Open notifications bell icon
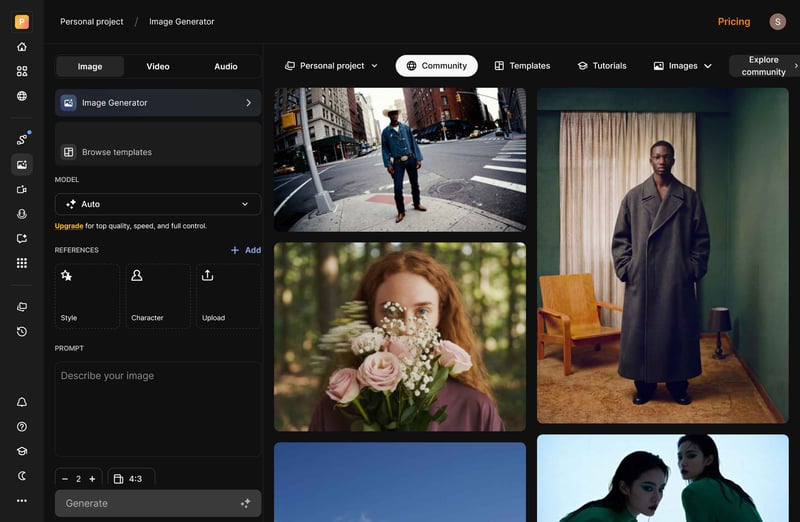This screenshot has width=800, height=522. (x=22, y=402)
